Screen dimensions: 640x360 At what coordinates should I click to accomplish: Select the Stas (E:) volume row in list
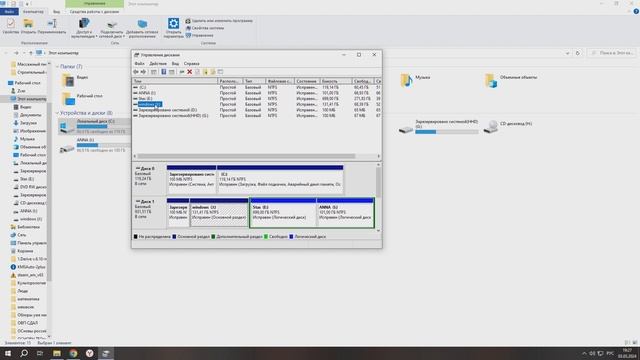point(257,99)
